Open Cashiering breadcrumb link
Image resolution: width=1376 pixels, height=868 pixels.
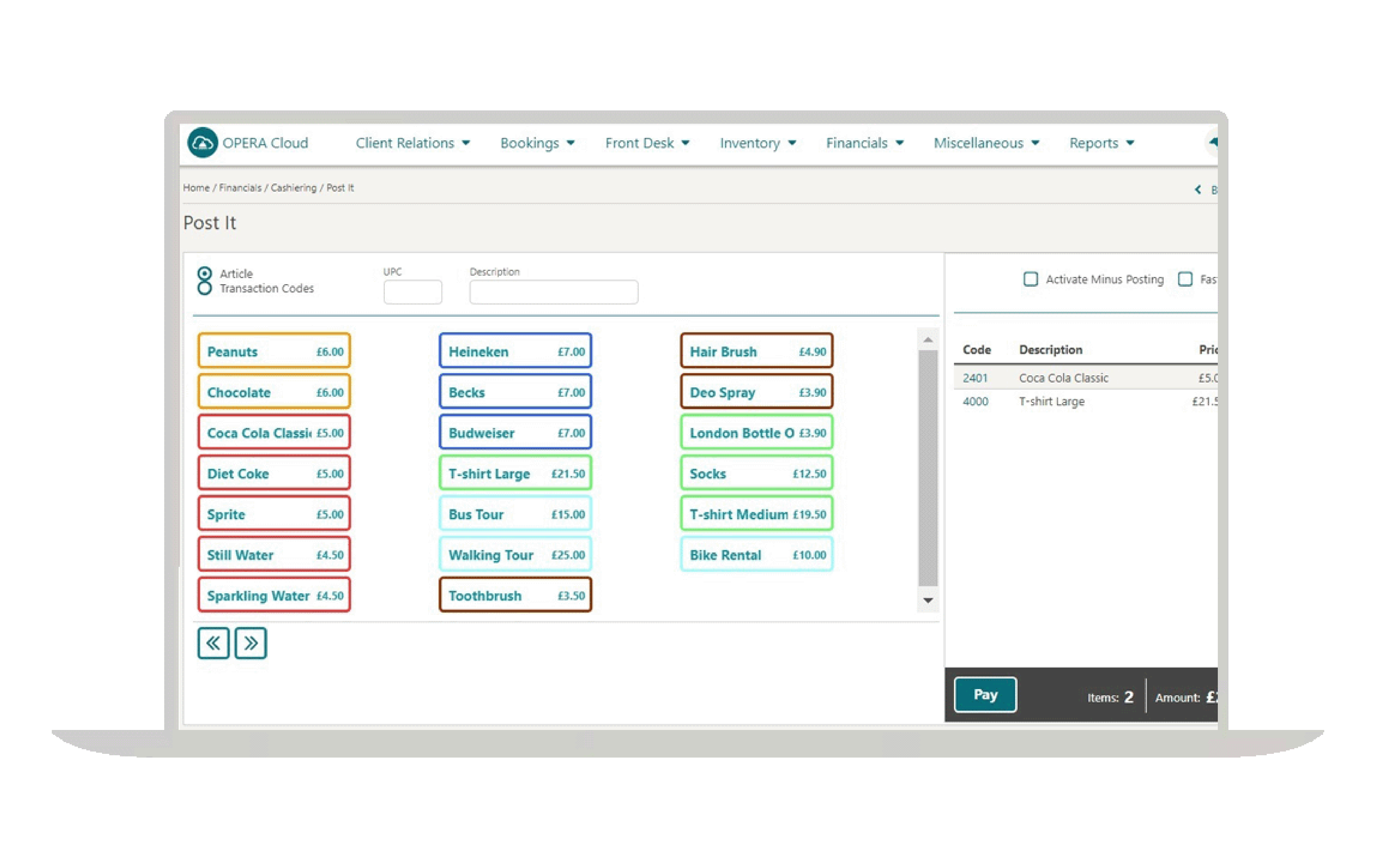(293, 188)
